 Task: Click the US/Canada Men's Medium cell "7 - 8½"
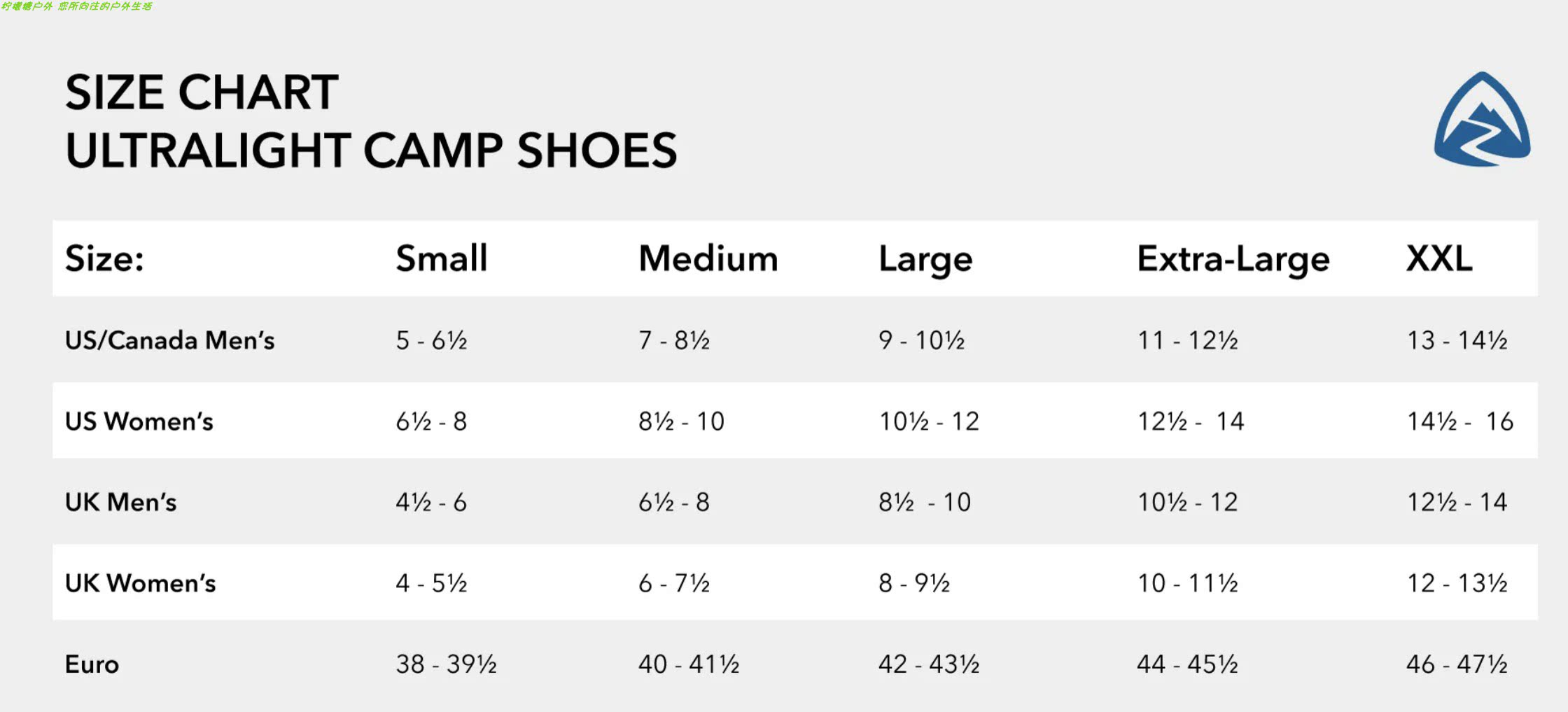[673, 340]
